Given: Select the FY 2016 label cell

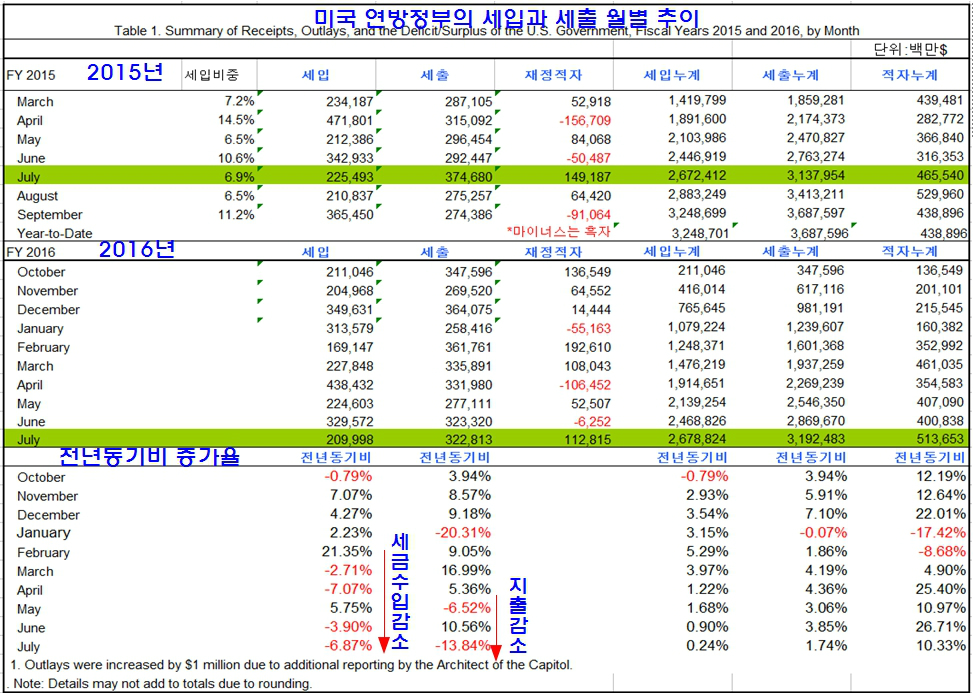Looking at the screenshot, I should pyautogui.click(x=31, y=252).
